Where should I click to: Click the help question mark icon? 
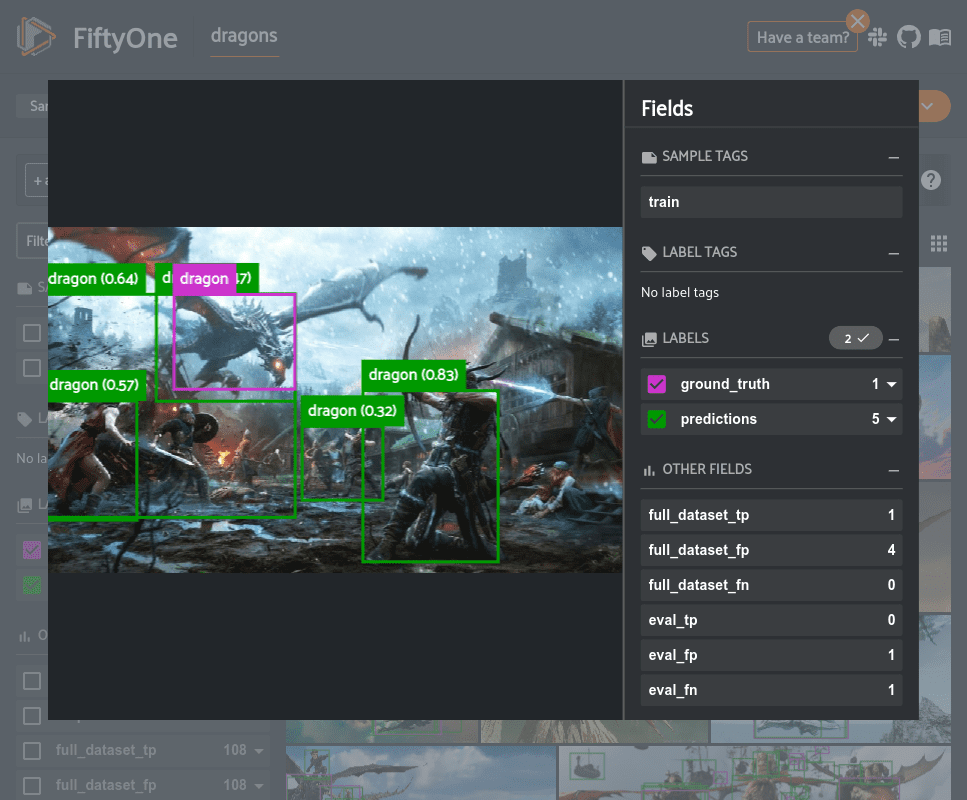[931, 180]
